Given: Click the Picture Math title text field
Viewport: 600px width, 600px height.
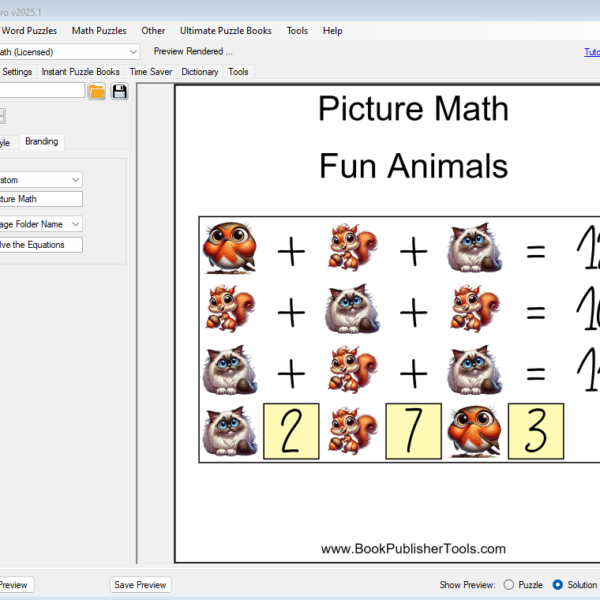Looking at the screenshot, I should tap(42, 199).
